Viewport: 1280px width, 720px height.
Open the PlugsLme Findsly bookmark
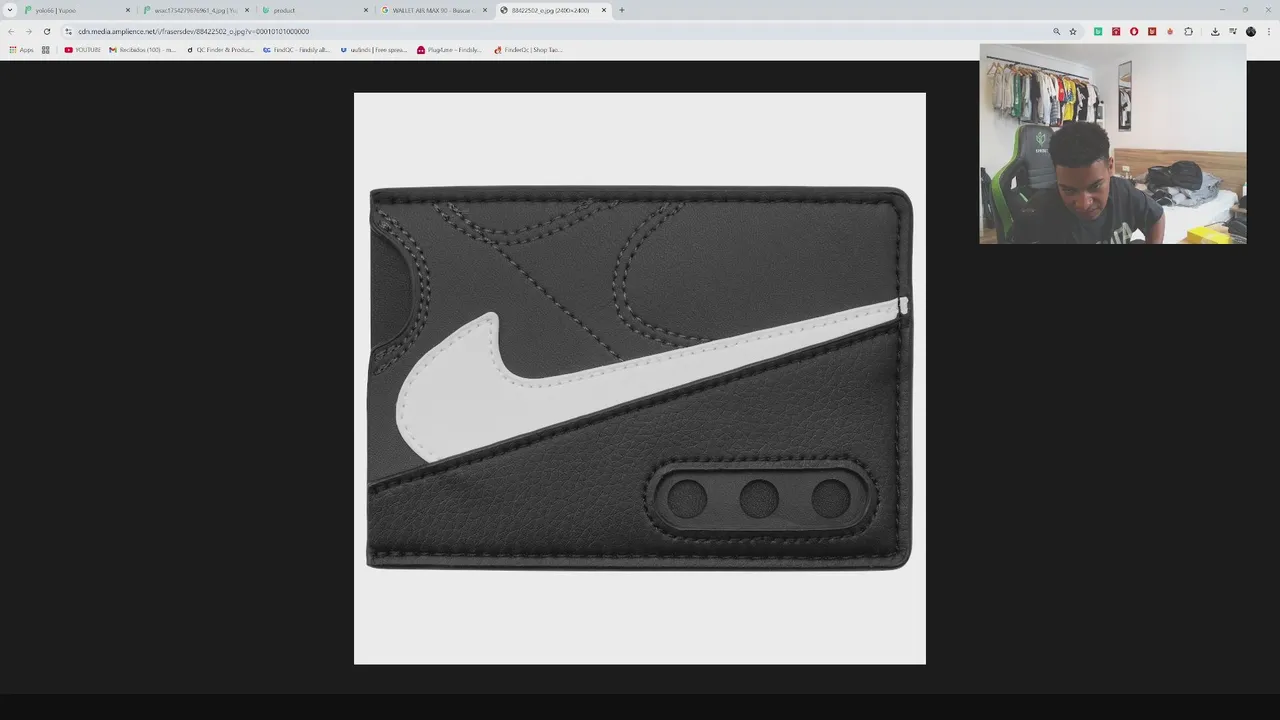[x=449, y=49]
